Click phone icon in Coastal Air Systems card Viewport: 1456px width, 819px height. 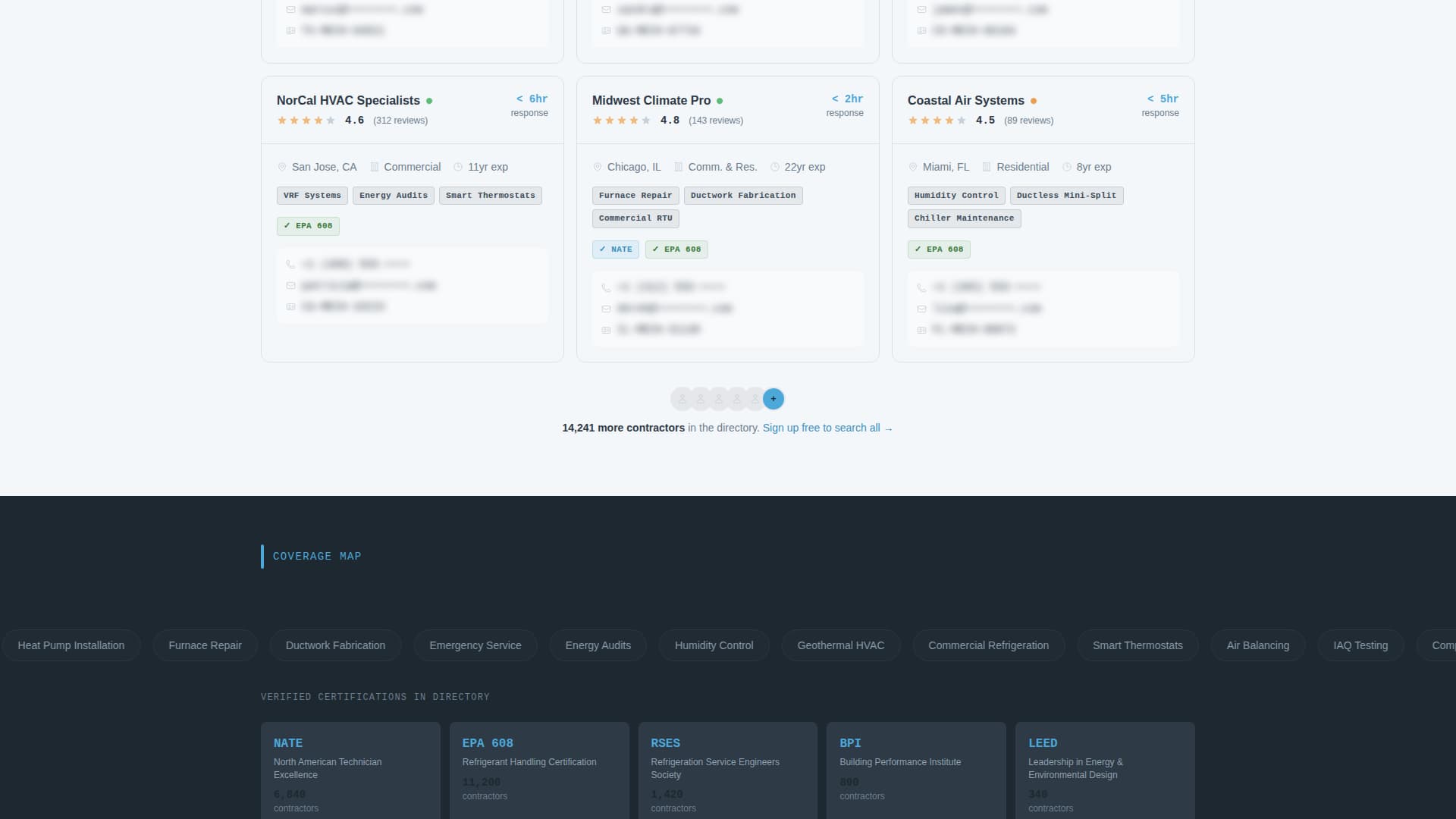921,287
